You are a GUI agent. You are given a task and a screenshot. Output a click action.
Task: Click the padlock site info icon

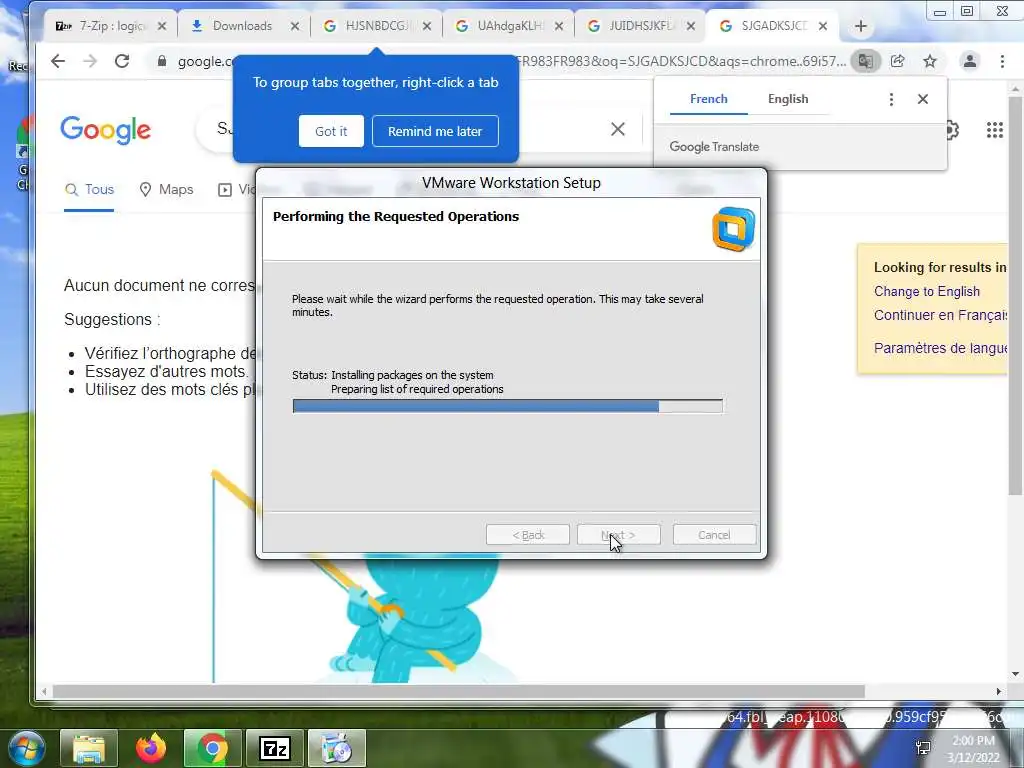(x=161, y=61)
